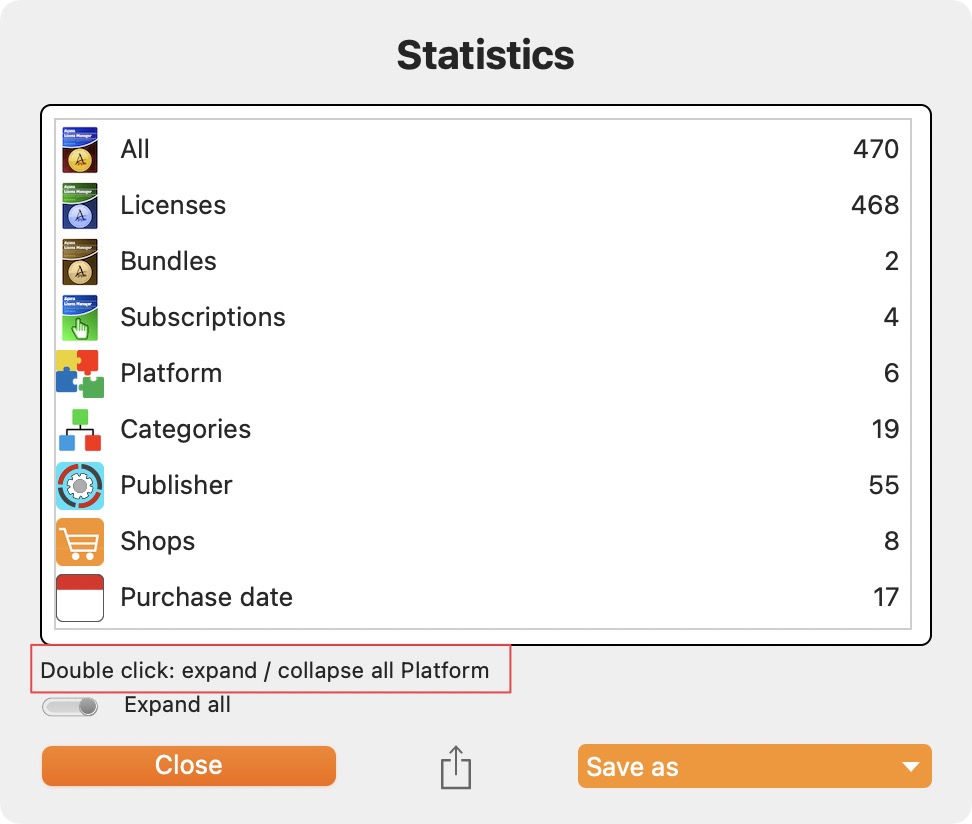This screenshot has height=824, width=972.
Task: Select the Purchase date row label
Action: 206,597
